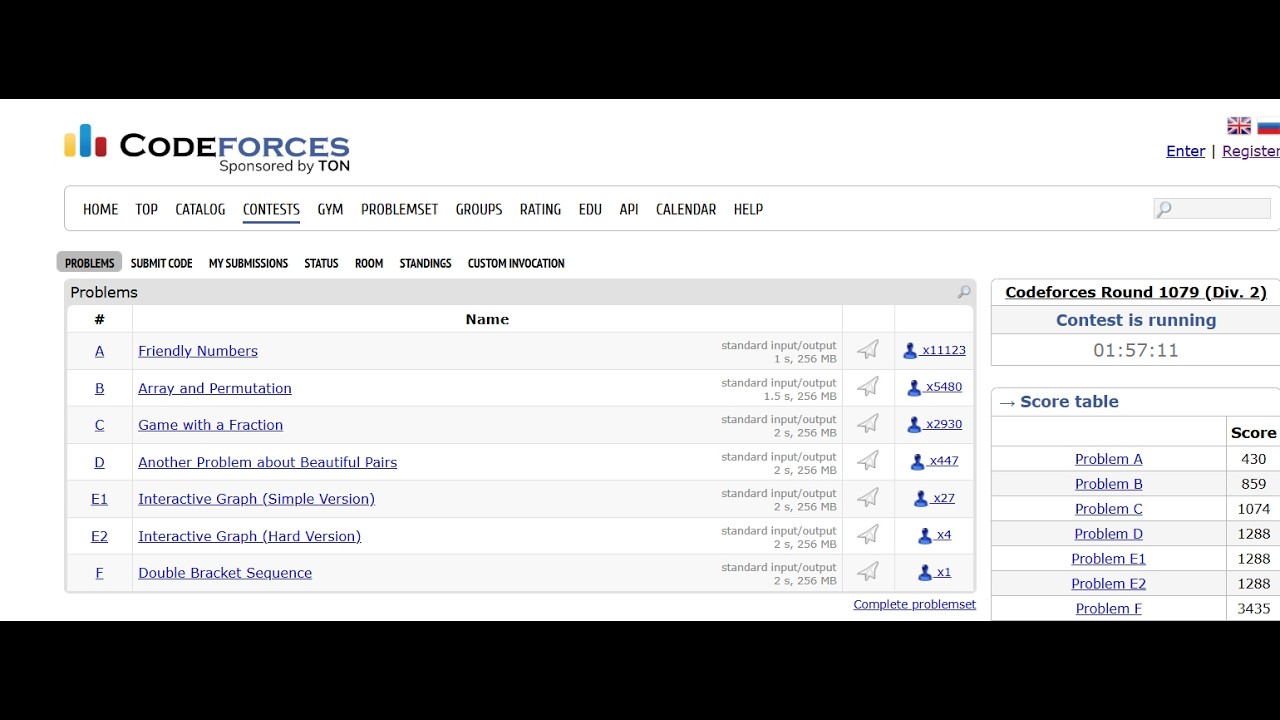Click the user icon beside x11123

910,351
